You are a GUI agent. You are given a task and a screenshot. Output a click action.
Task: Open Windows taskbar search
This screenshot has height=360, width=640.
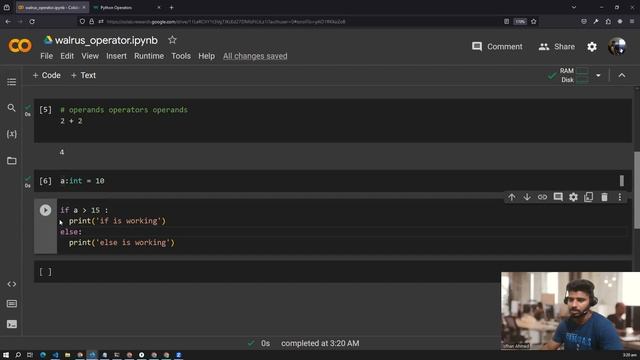[18, 355]
